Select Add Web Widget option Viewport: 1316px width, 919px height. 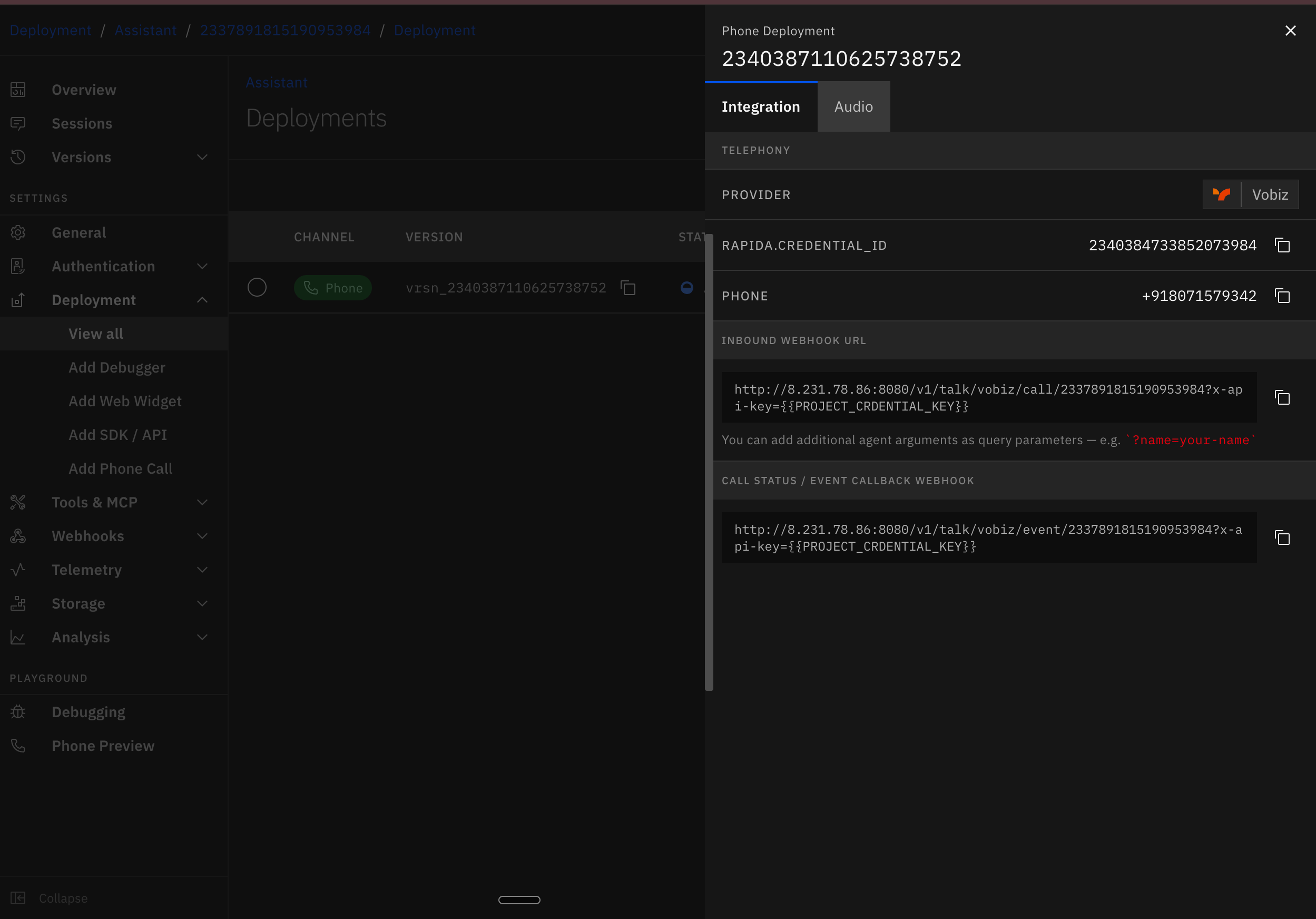coord(113,402)
